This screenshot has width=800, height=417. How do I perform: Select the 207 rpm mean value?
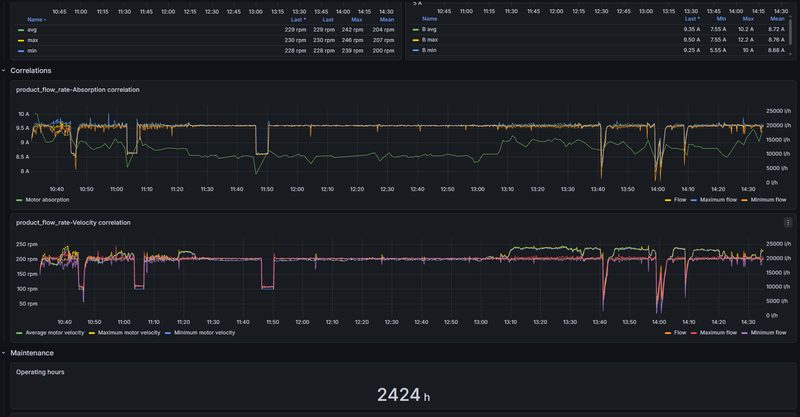(383, 40)
